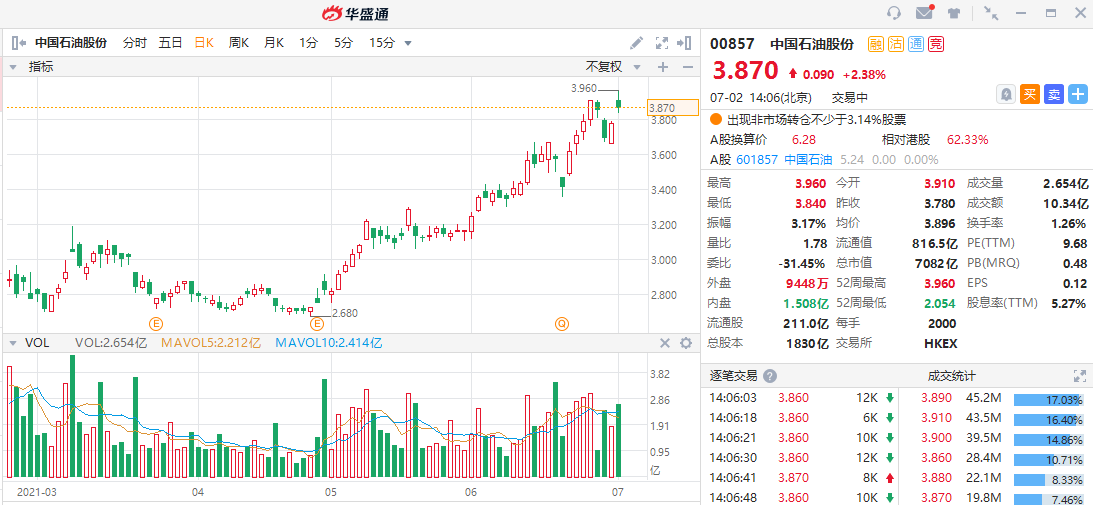Toggle the right quote panel
This screenshot has height=505, width=1093.
(685, 43)
